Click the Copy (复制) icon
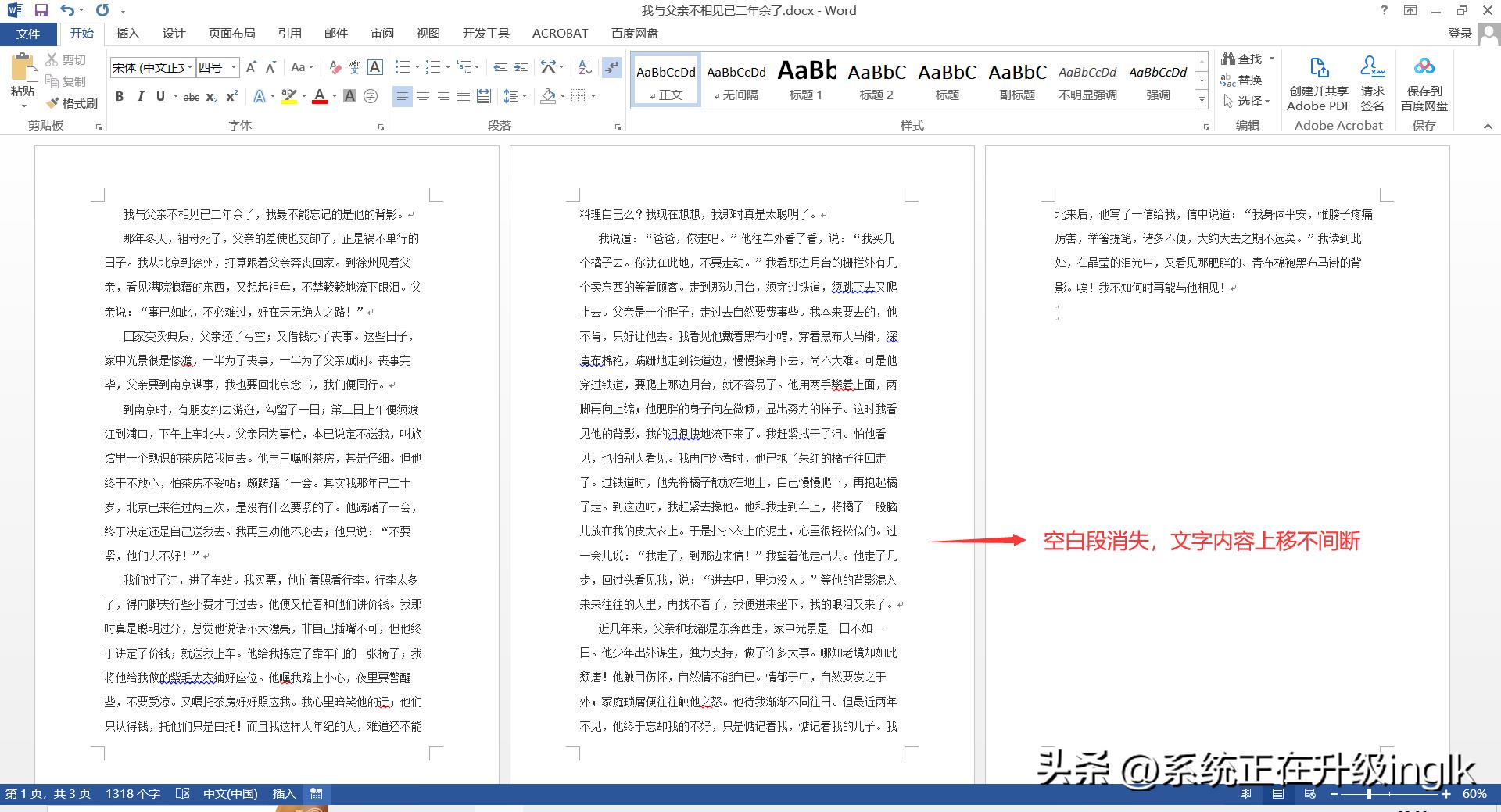The height and width of the screenshot is (812, 1501). click(52, 80)
